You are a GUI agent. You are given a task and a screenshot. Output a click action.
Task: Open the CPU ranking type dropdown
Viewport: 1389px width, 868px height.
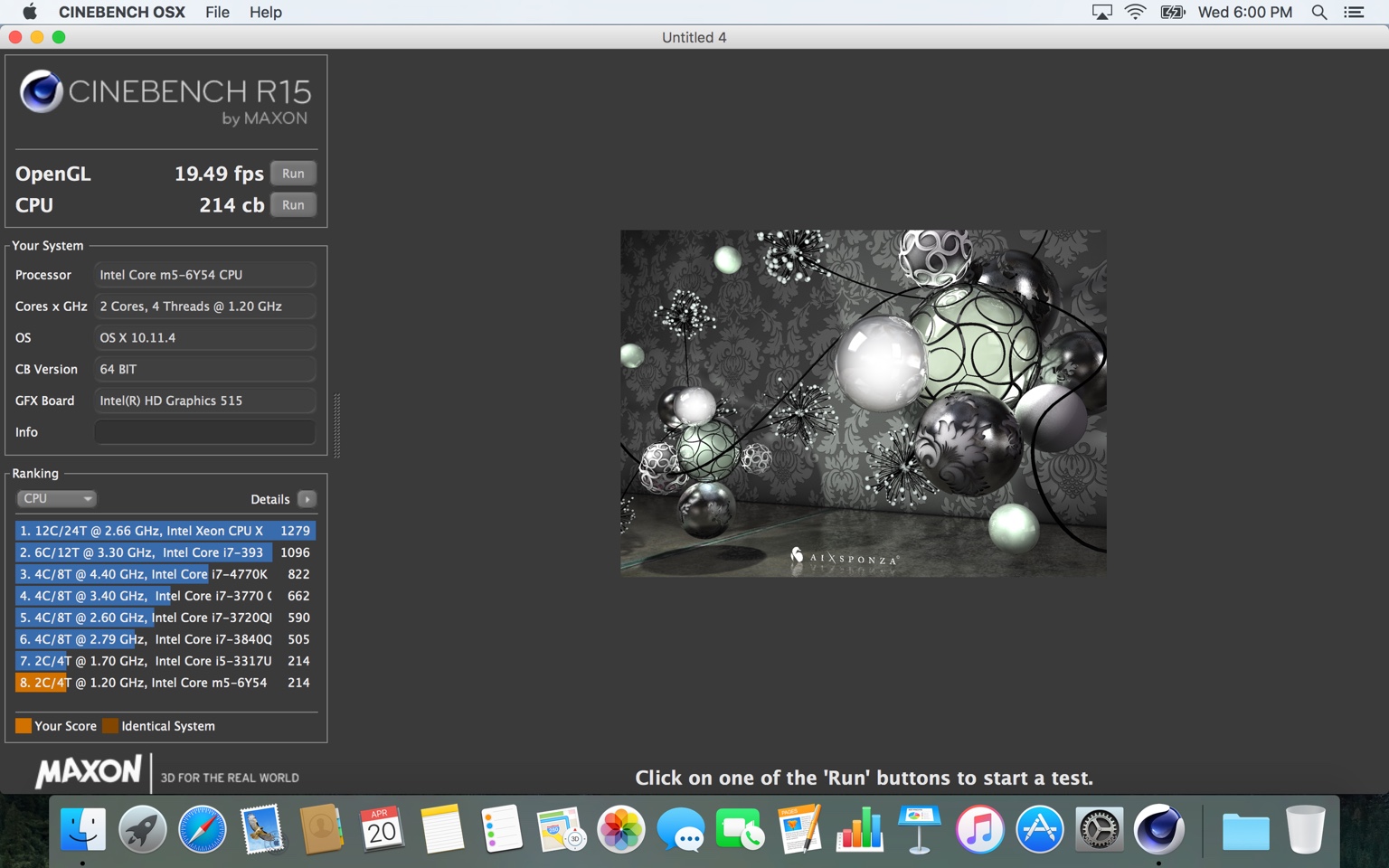click(56, 499)
